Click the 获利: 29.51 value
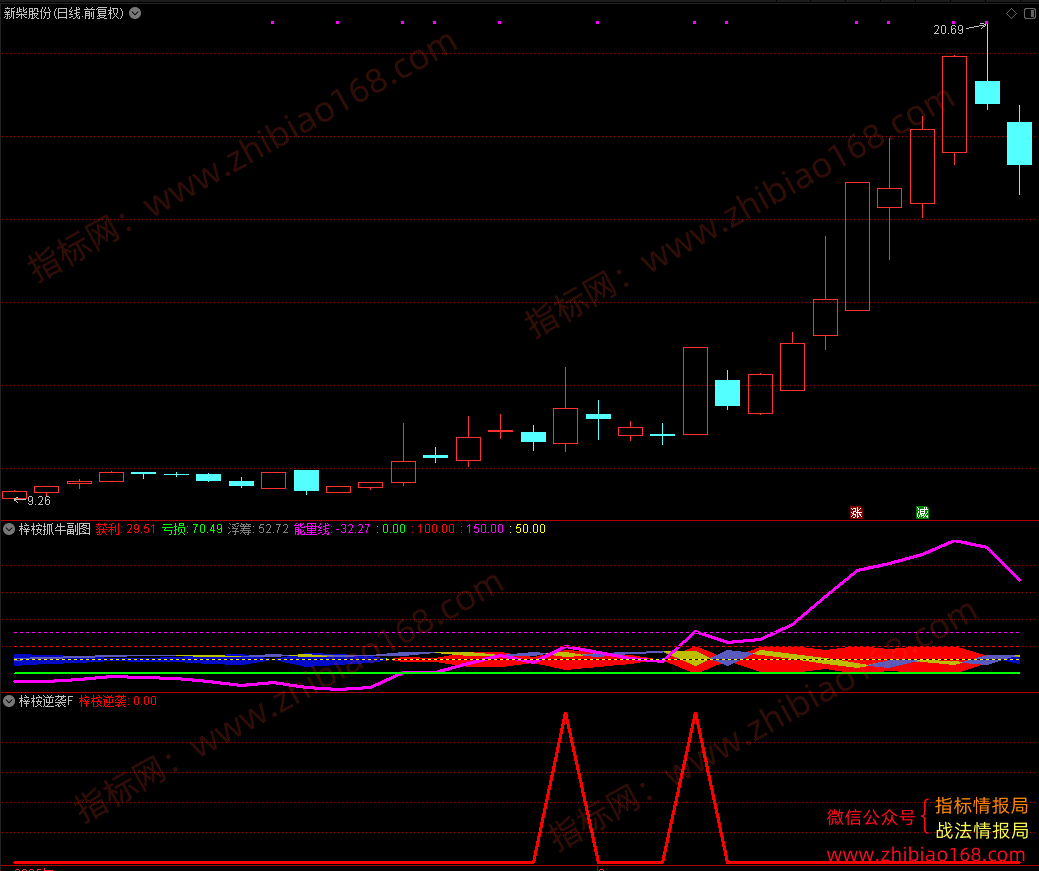The image size is (1039, 871). [x=125, y=529]
